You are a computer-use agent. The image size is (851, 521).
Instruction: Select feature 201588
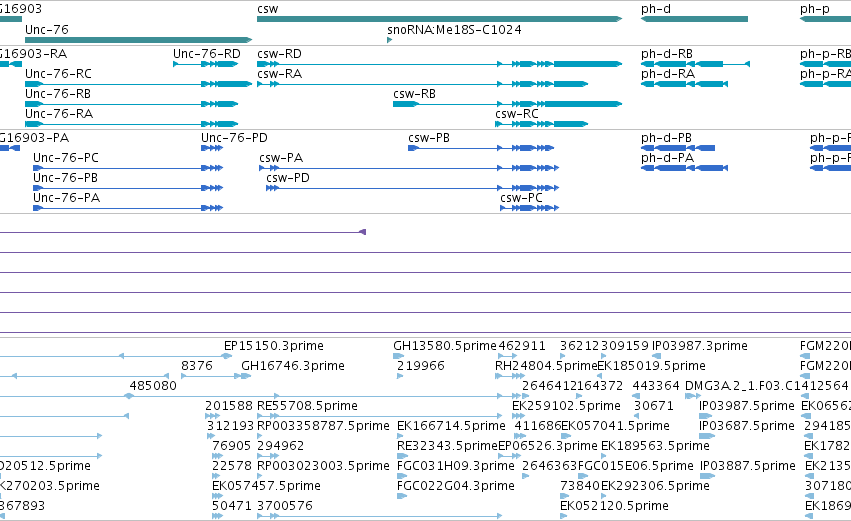pos(228,406)
